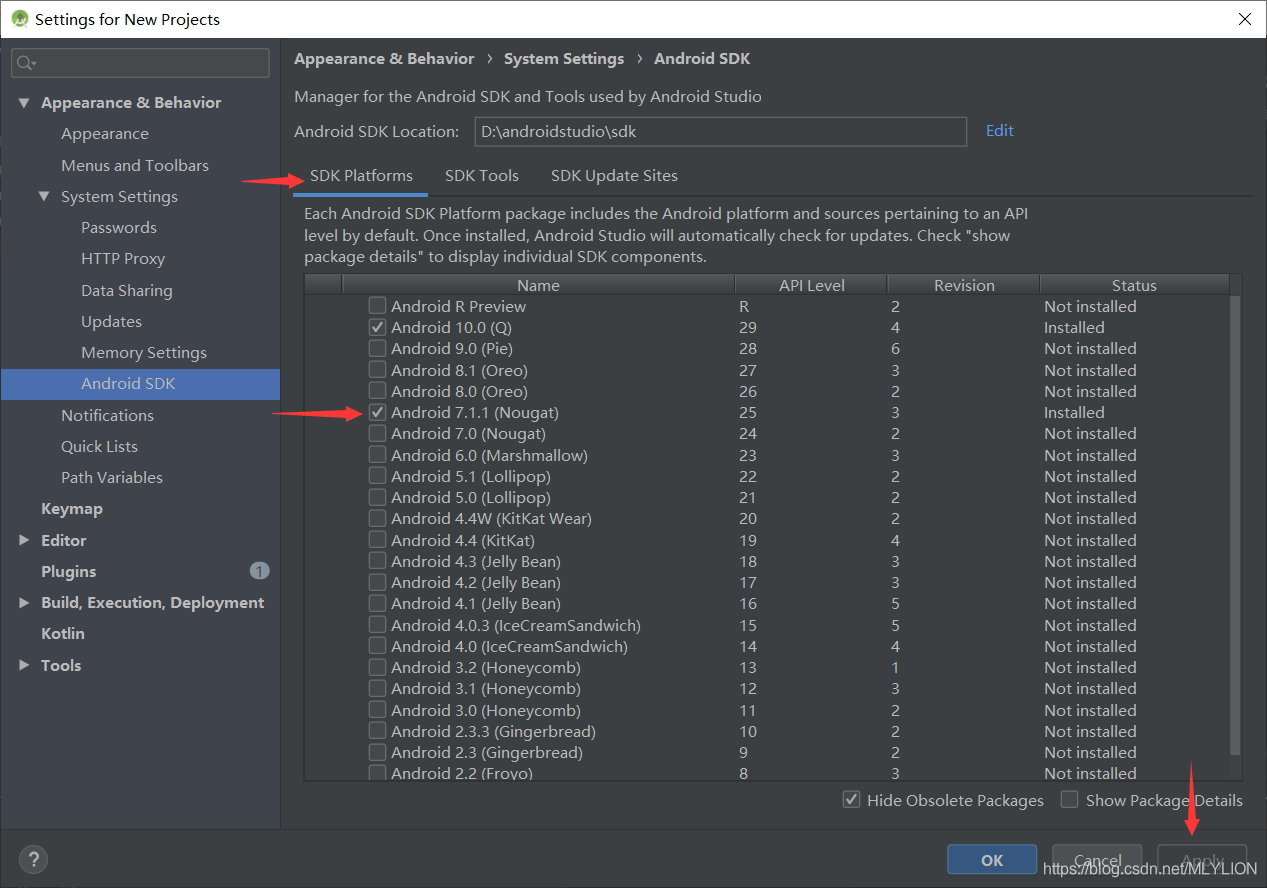Click the Name column header
Image resolution: width=1267 pixels, height=888 pixels.
[x=538, y=285]
